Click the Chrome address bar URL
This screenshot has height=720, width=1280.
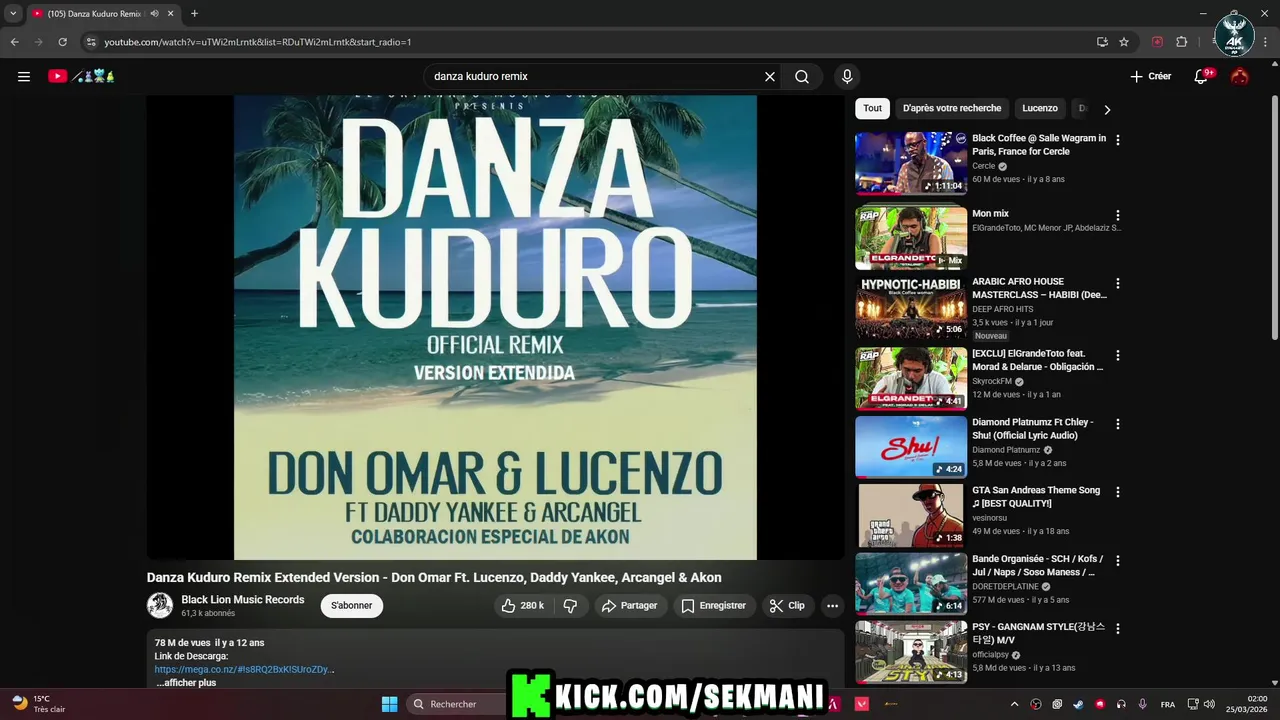click(x=258, y=42)
